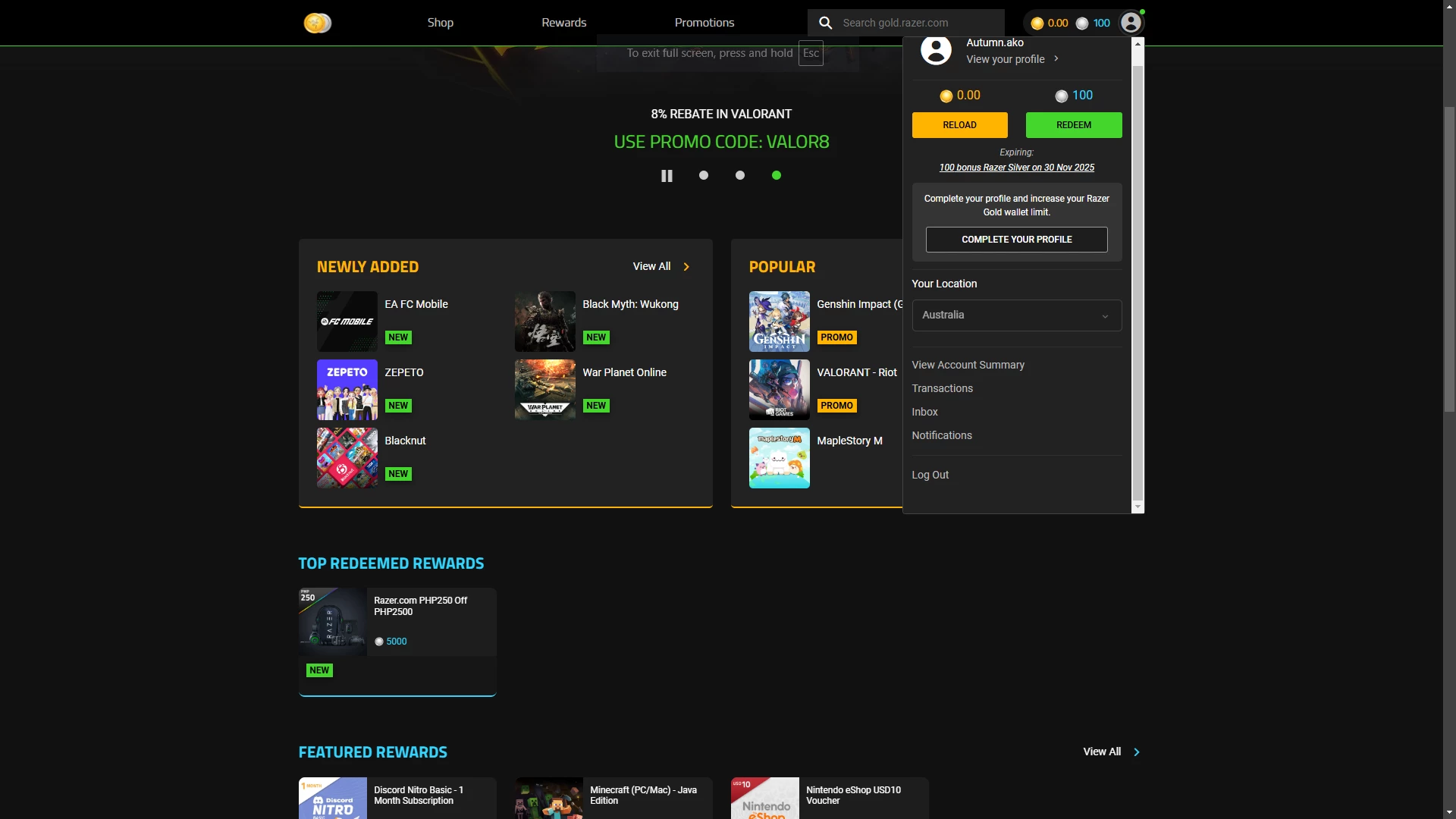Select the active green carousel dot
Screen dimensions: 1456x819
point(777,175)
